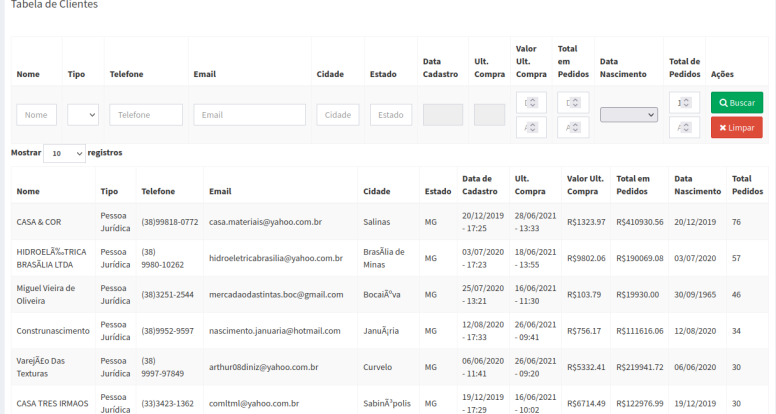
Task: Click value R$122976.99
Action: (640, 404)
